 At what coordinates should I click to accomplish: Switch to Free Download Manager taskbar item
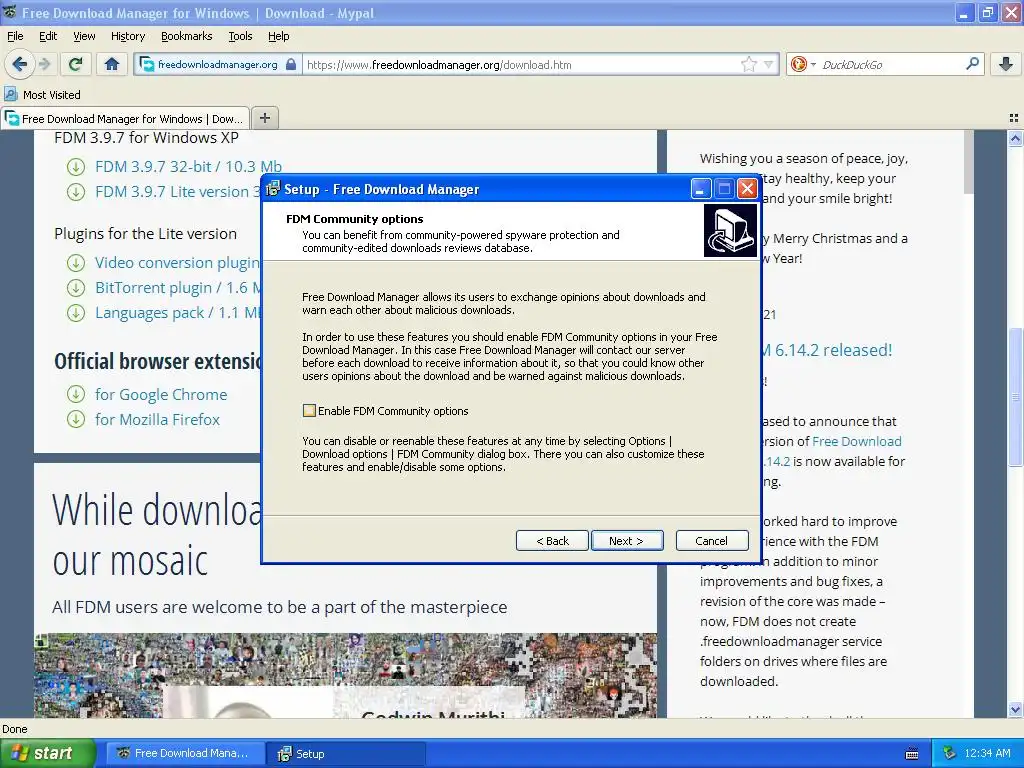tap(185, 753)
